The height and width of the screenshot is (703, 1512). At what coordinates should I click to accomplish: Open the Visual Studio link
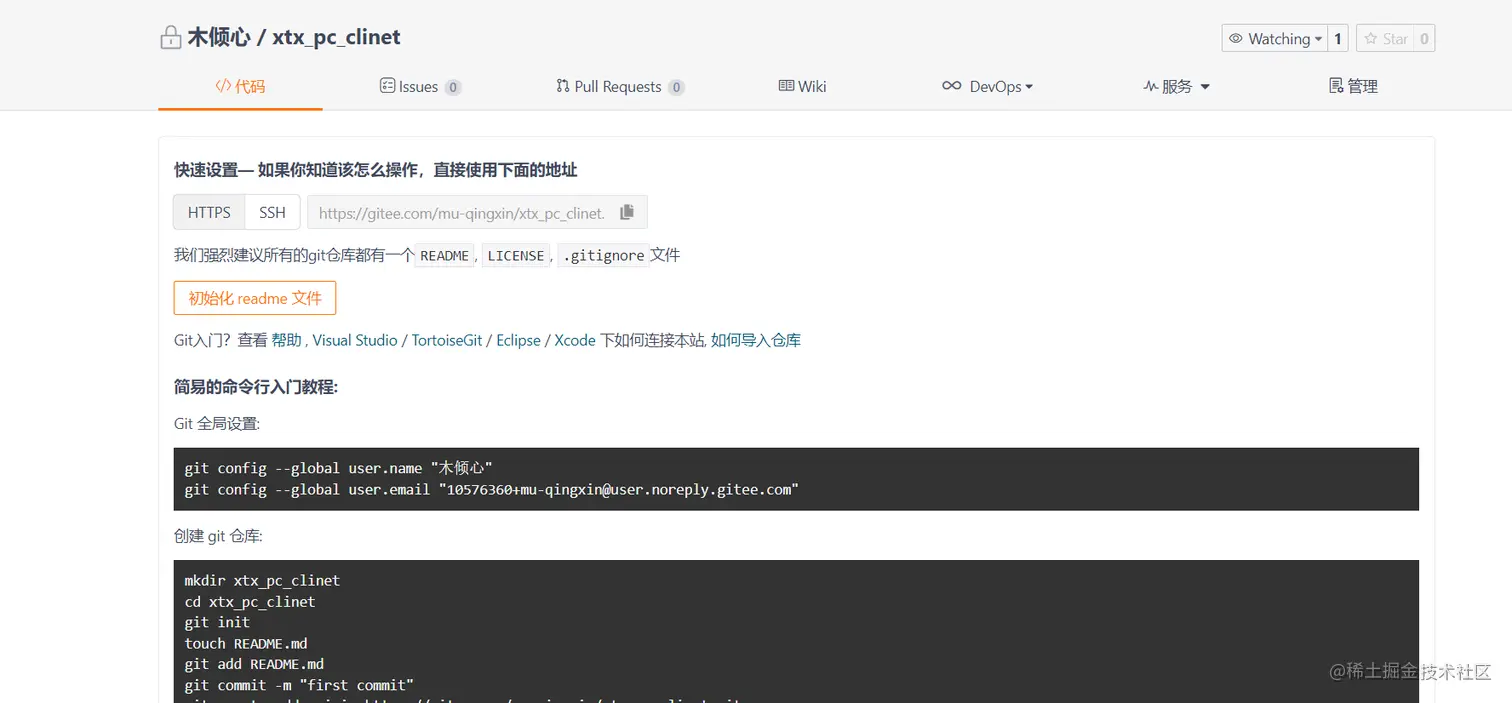pos(355,340)
